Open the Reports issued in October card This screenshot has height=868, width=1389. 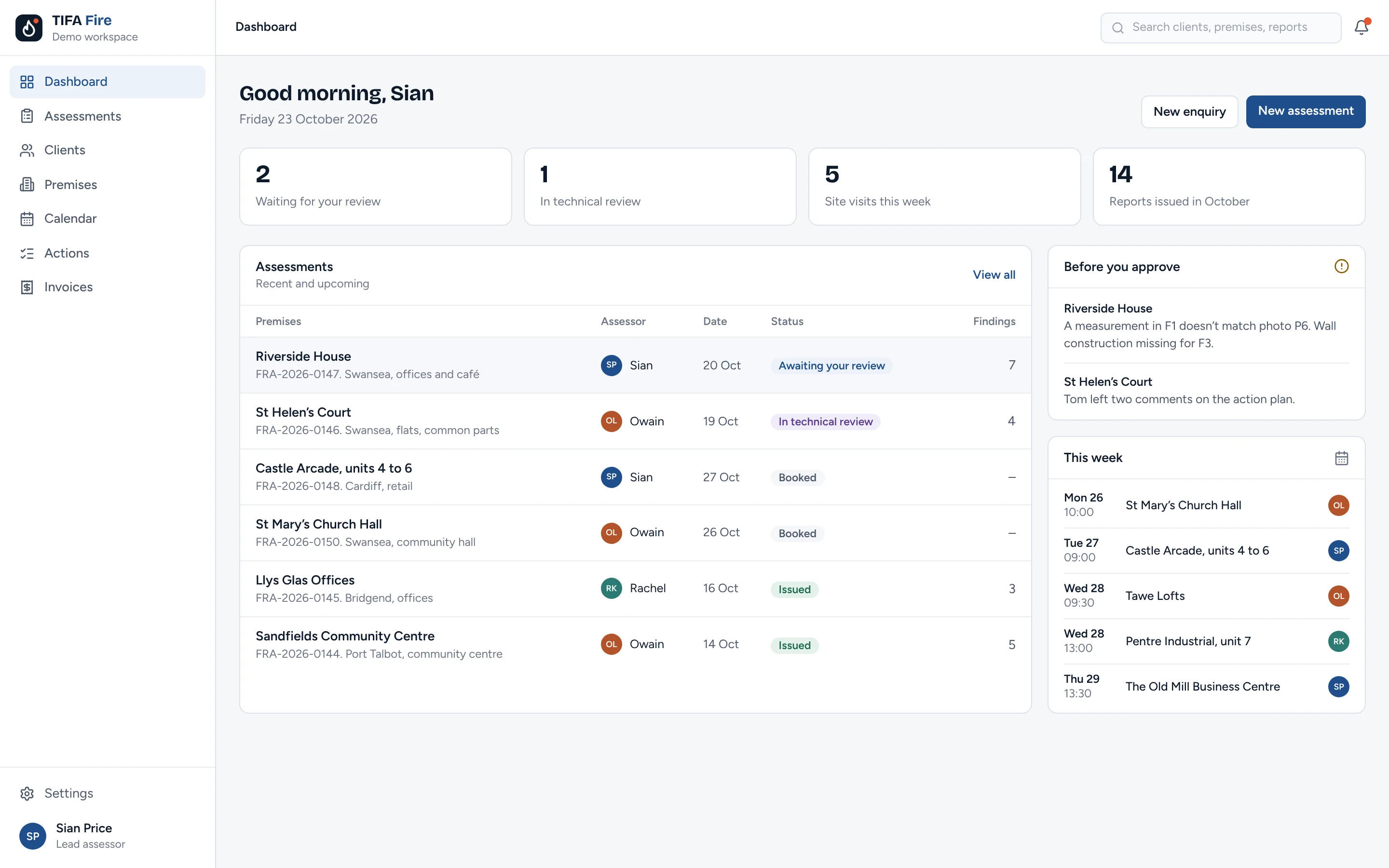click(1229, 187)
